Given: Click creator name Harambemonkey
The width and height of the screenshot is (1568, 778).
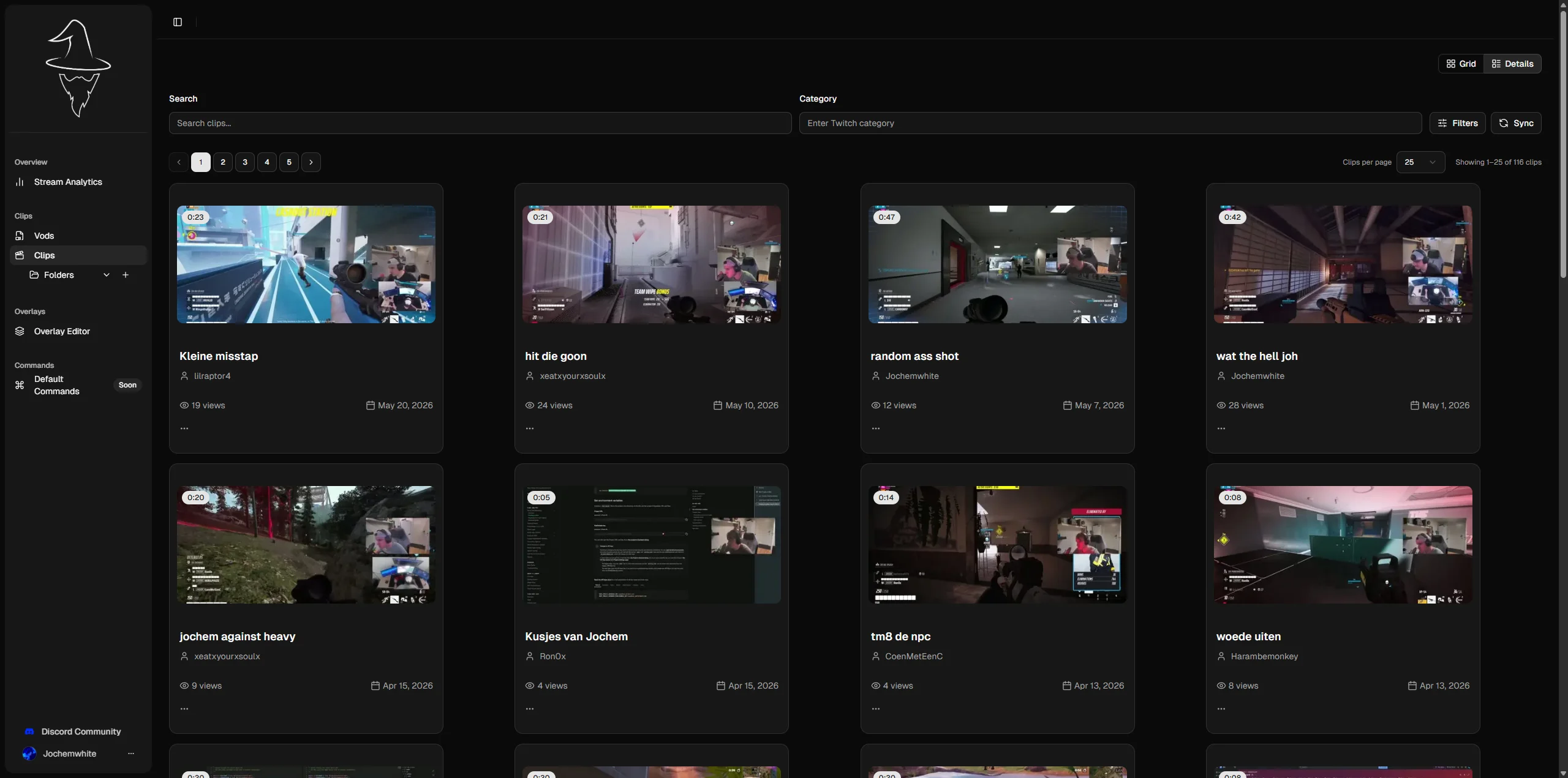Looking at the screenshot, I should 1264,656.
